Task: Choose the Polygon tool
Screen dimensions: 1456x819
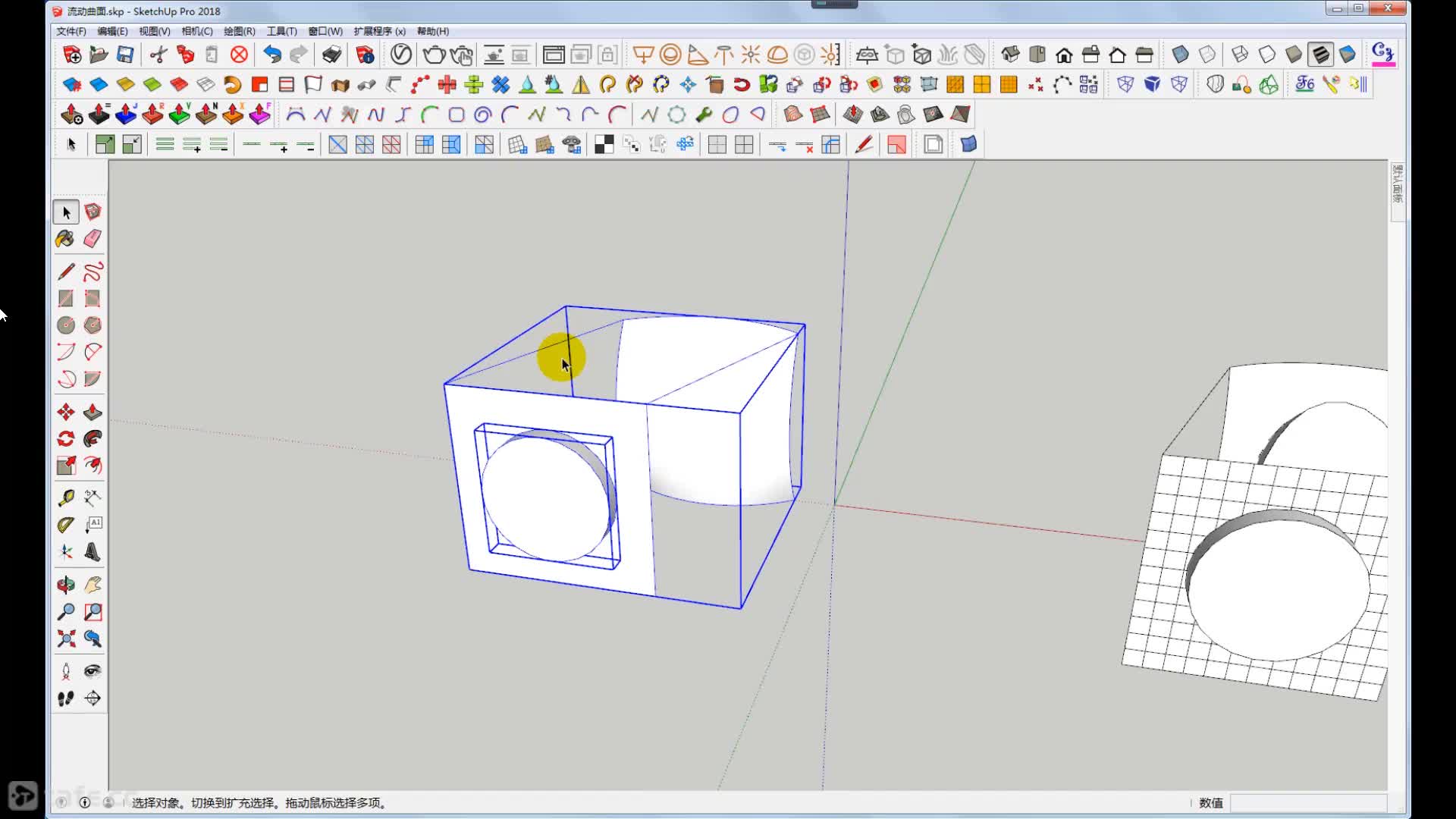Action: [93, 325]
